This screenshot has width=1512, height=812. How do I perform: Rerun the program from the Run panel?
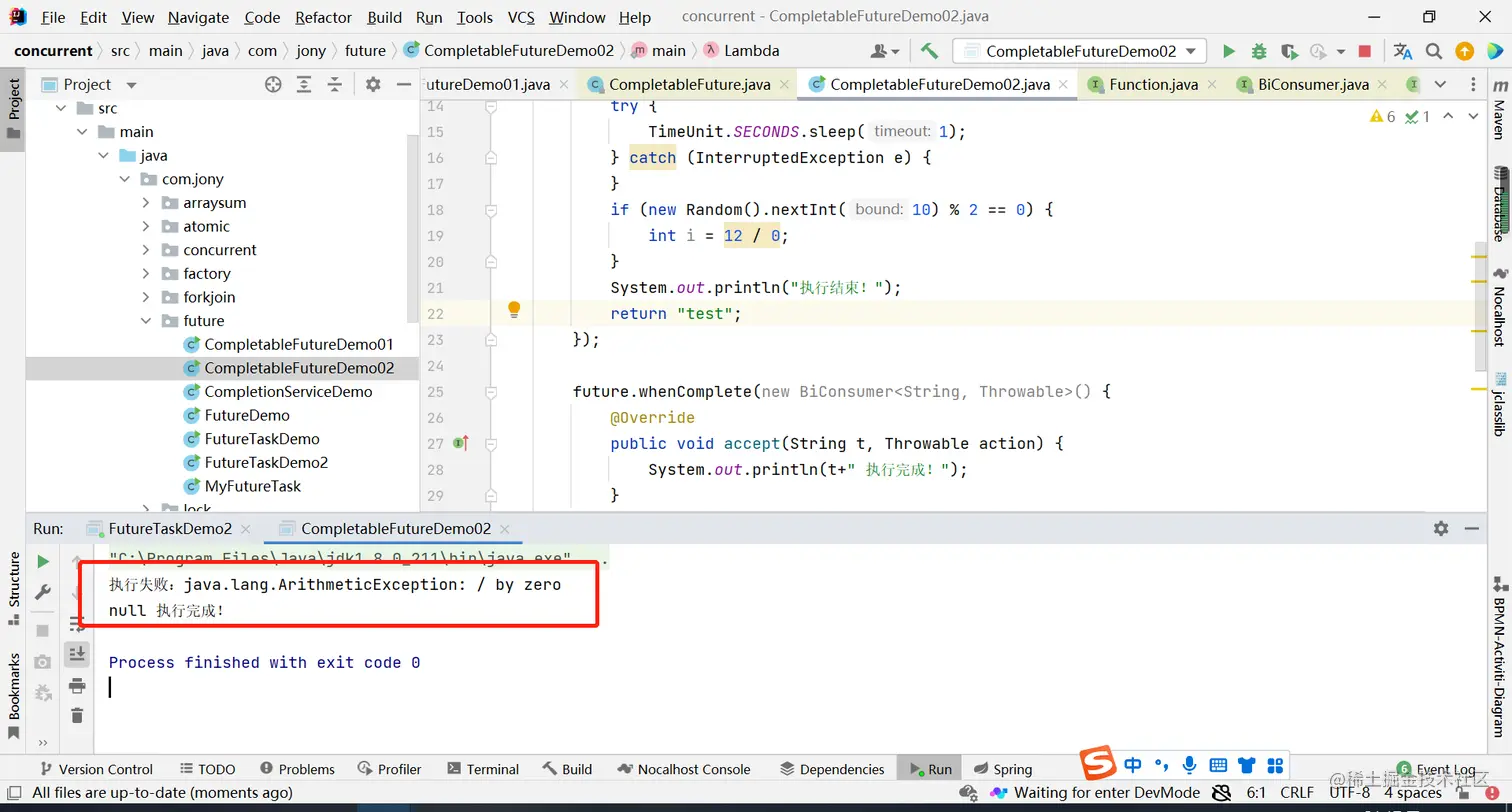click(x=43, y=562)
